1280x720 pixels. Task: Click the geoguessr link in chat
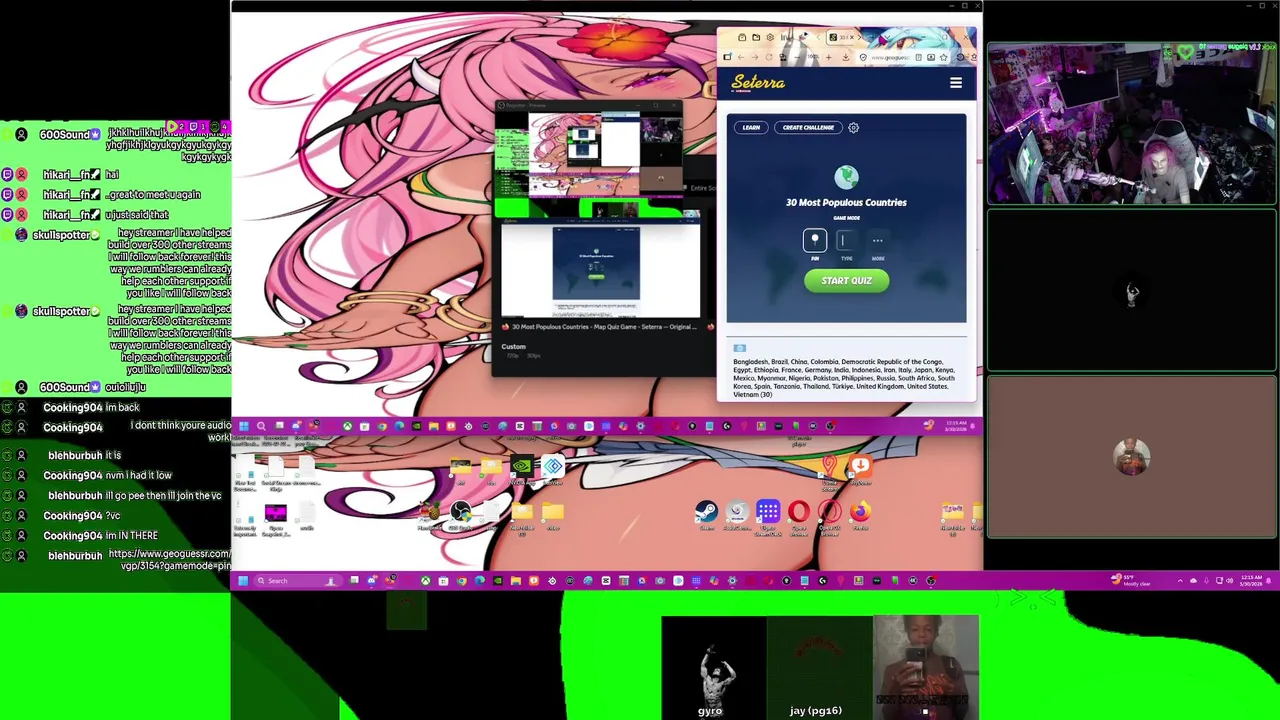(x=169, y=560)
